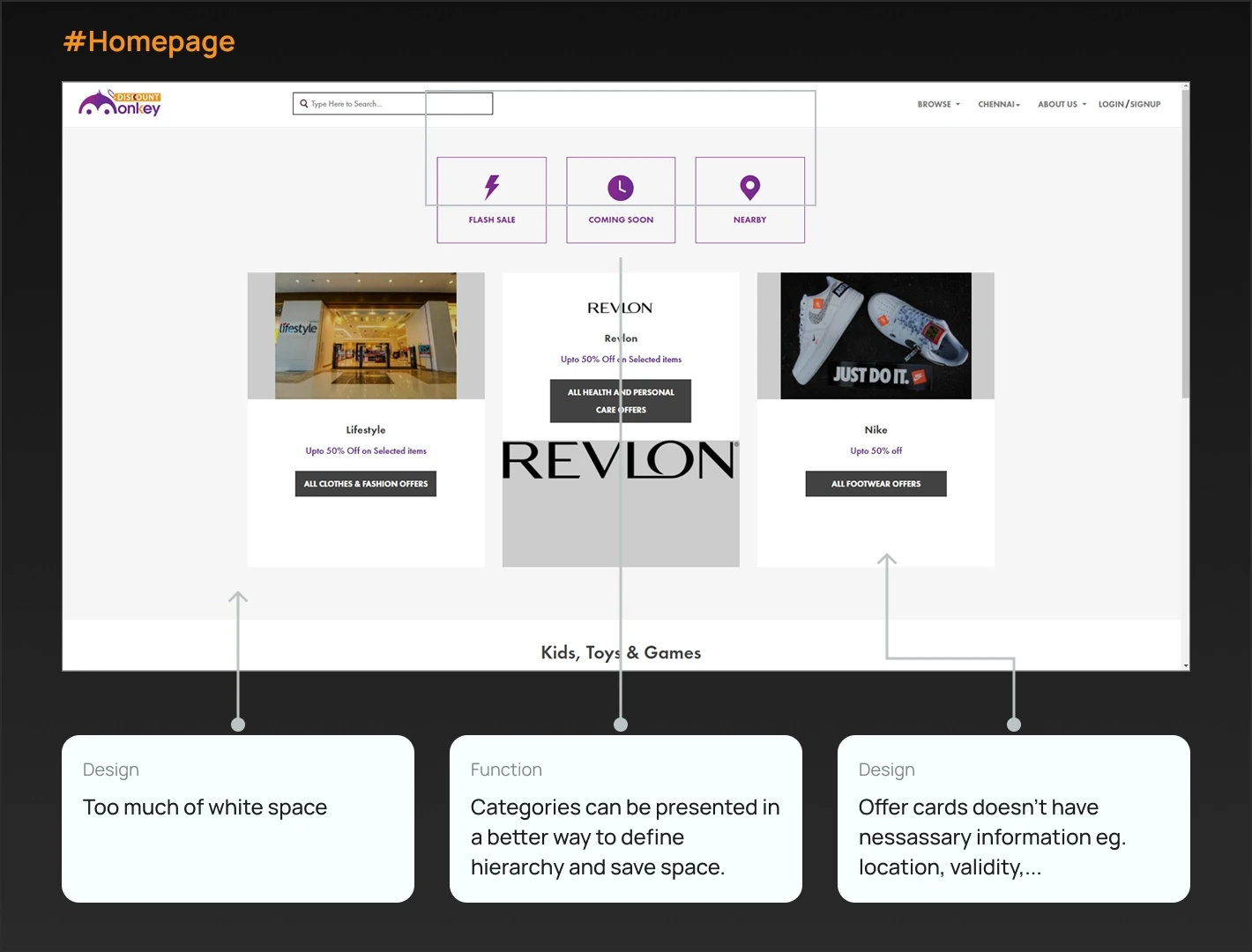Select the NEARBY label

click(x=749, y=219)
